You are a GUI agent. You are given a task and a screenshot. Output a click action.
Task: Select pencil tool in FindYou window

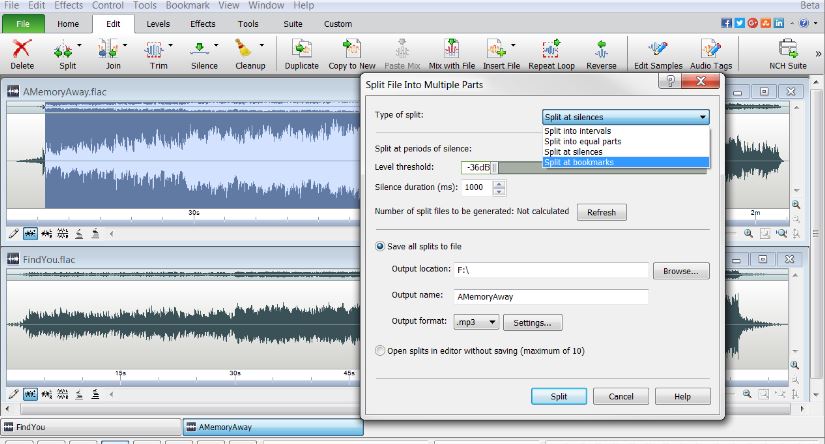pos(14,394)
